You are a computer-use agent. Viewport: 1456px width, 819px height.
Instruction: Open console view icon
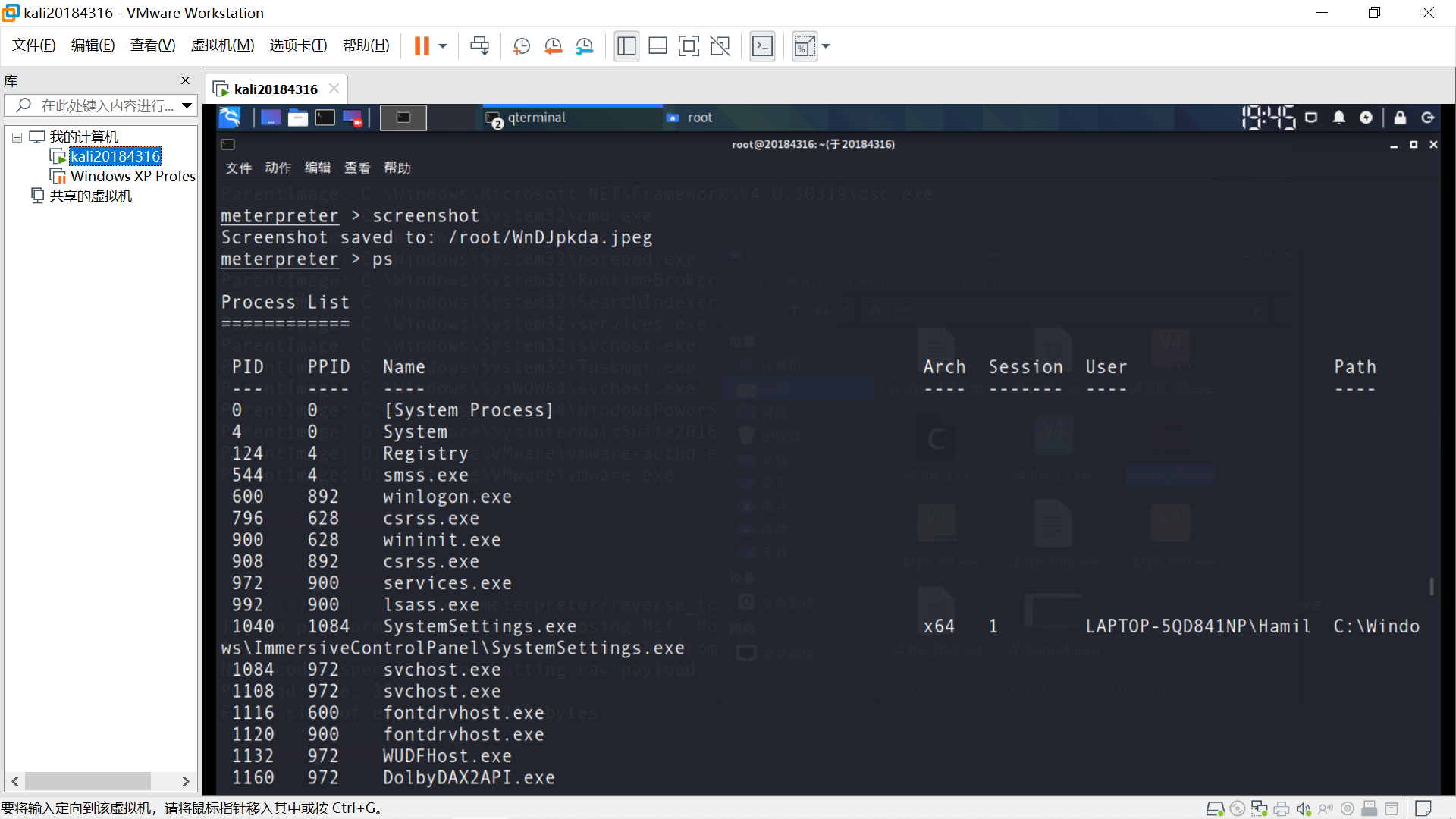point(762,46)
